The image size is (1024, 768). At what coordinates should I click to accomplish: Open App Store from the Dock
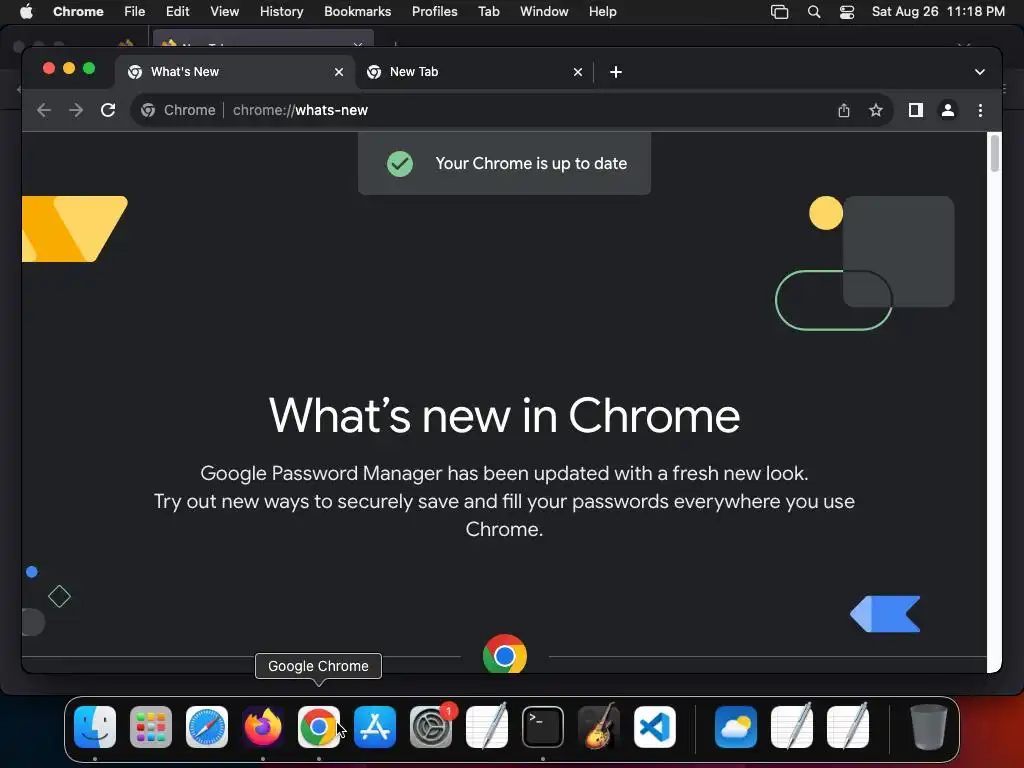(x=375, y=727)
